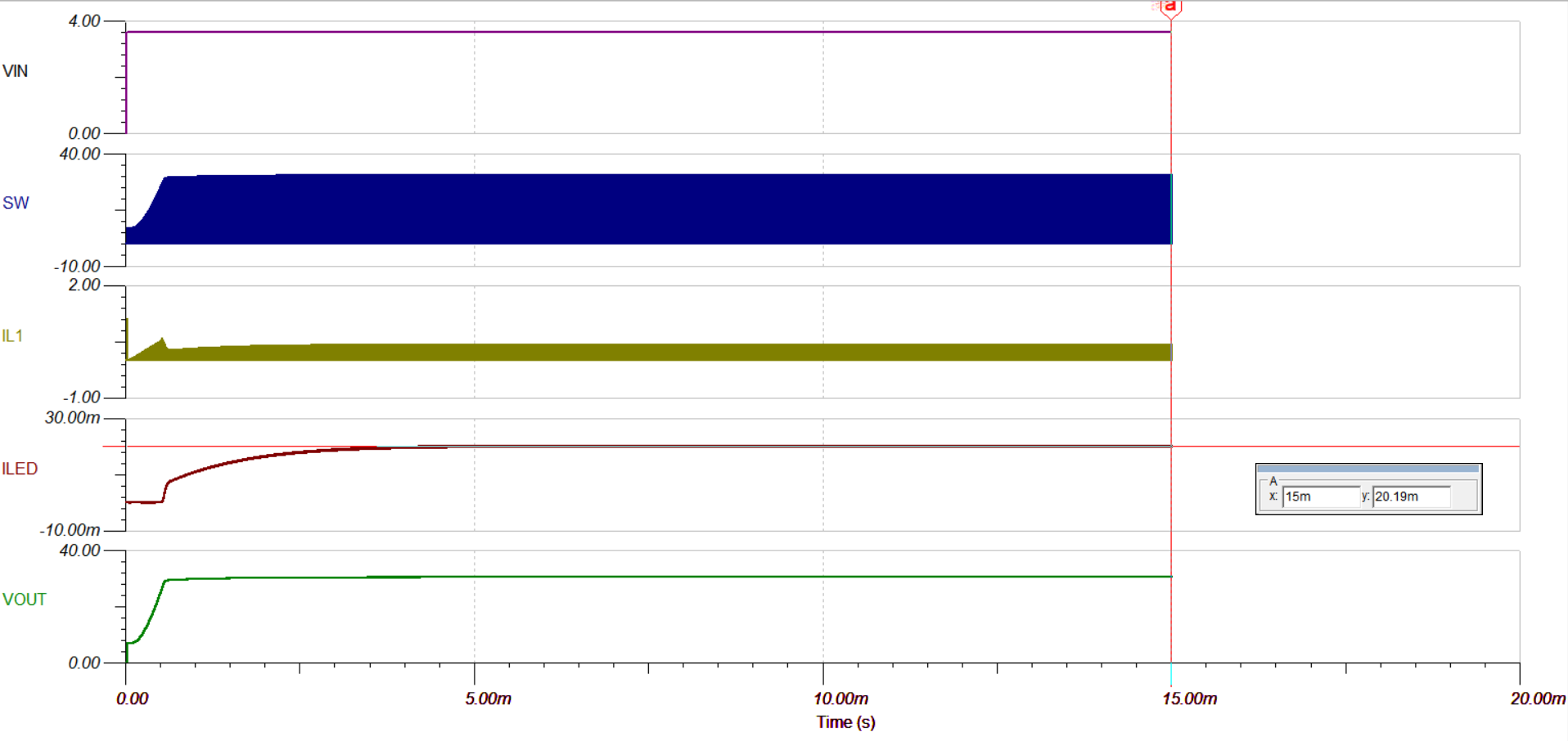1568x741 pixels.
Task: Click the cursor A x value field showing 15m
Action: coord(1321,496)
